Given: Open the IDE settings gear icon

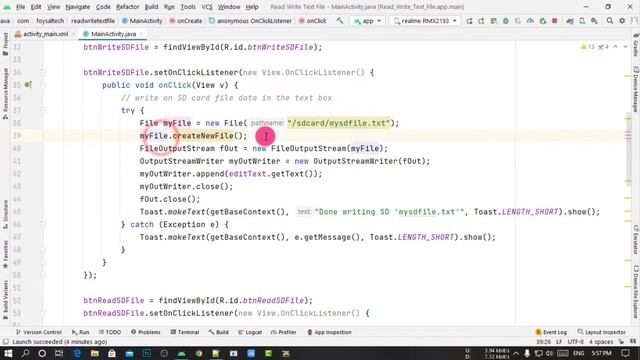Looking at the screenshot, I should [622, 20].
